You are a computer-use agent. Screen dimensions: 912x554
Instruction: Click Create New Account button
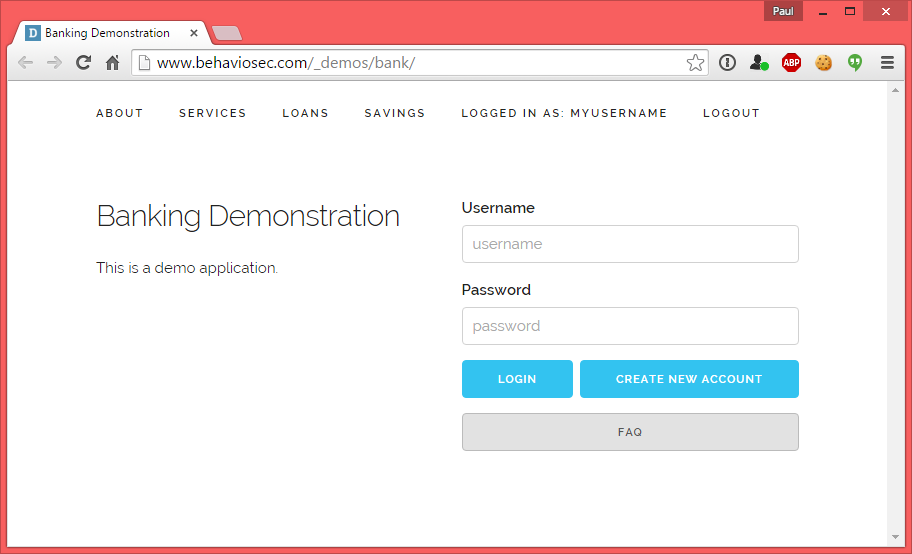tap(689, 379)
